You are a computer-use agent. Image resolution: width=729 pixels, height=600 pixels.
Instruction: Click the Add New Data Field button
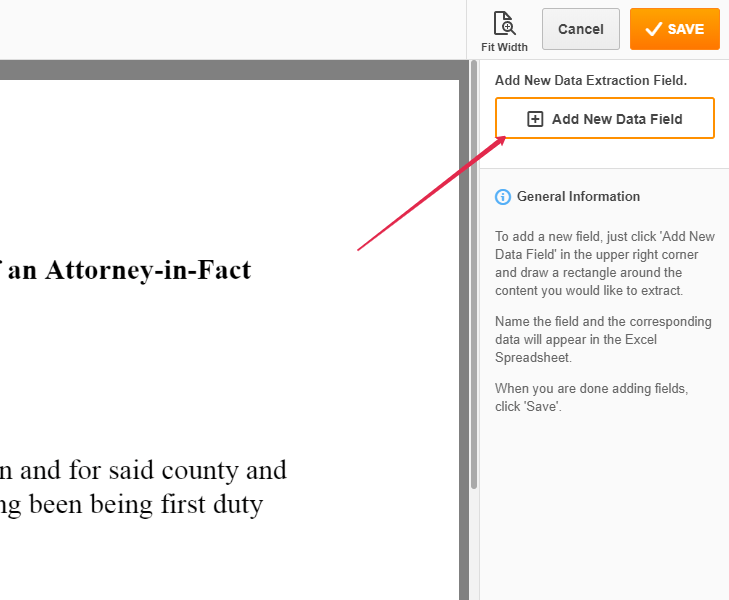coord(604,118)
